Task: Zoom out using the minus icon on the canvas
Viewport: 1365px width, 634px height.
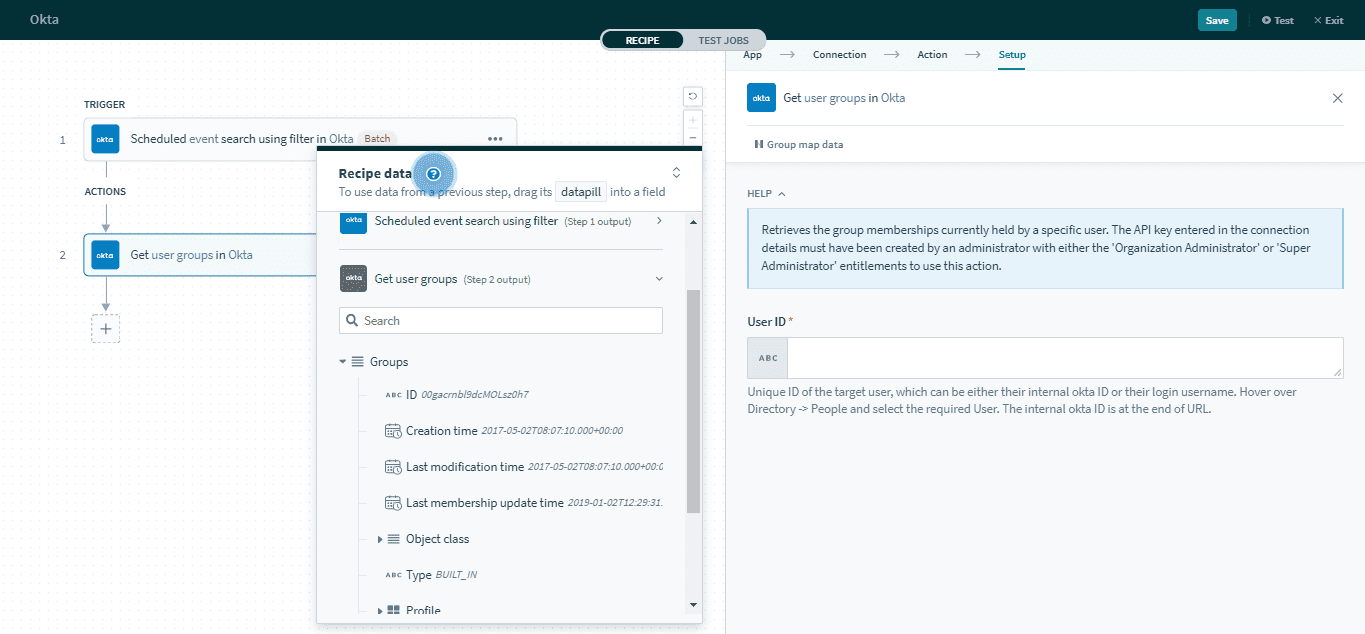Action: pos(691,138)
